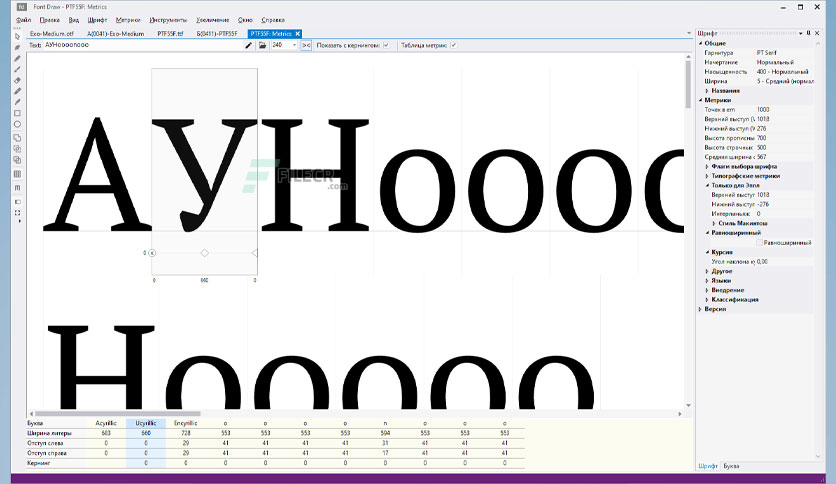This screenshot has height=484, width=836.
Task: Toggle the Таблица метрик checkbox
Action: pyautogui.click(x=453, y=45)
